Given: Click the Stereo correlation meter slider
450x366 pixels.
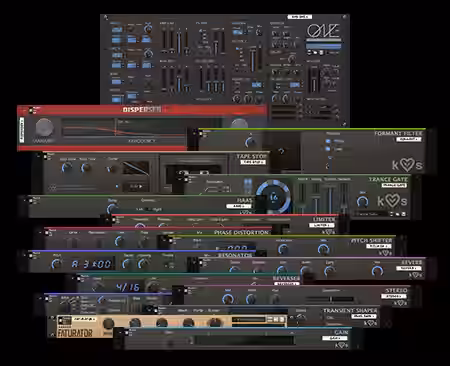Looking at the screenshot, I should (x=330, y=299).
